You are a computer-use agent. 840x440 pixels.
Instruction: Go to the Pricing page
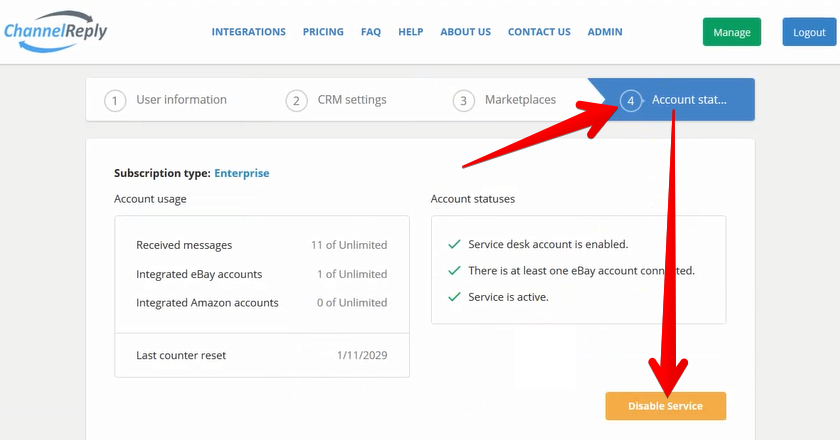click(323, 32)
